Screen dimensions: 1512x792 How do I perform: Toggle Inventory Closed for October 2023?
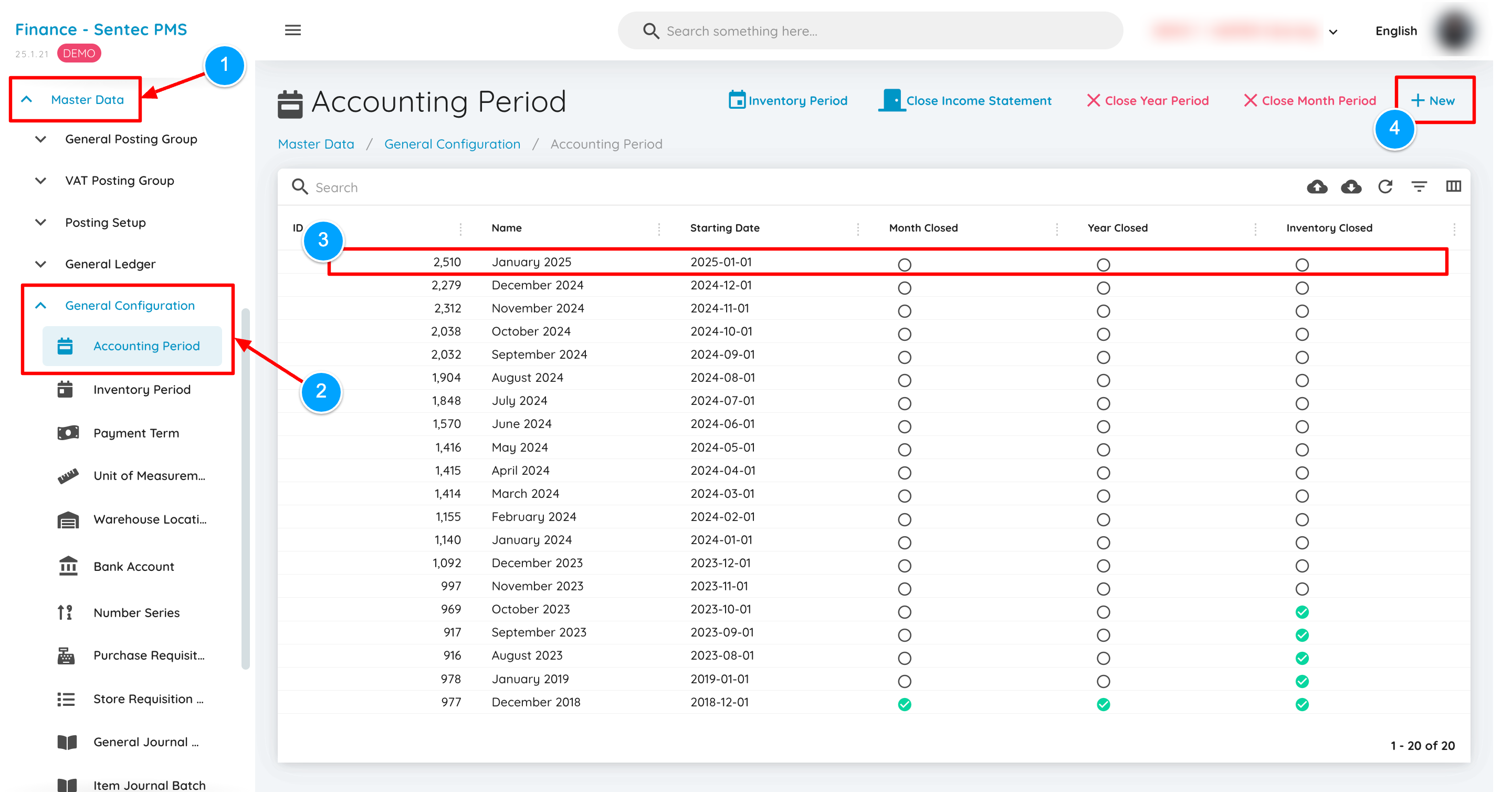(x=1301, y=612)
